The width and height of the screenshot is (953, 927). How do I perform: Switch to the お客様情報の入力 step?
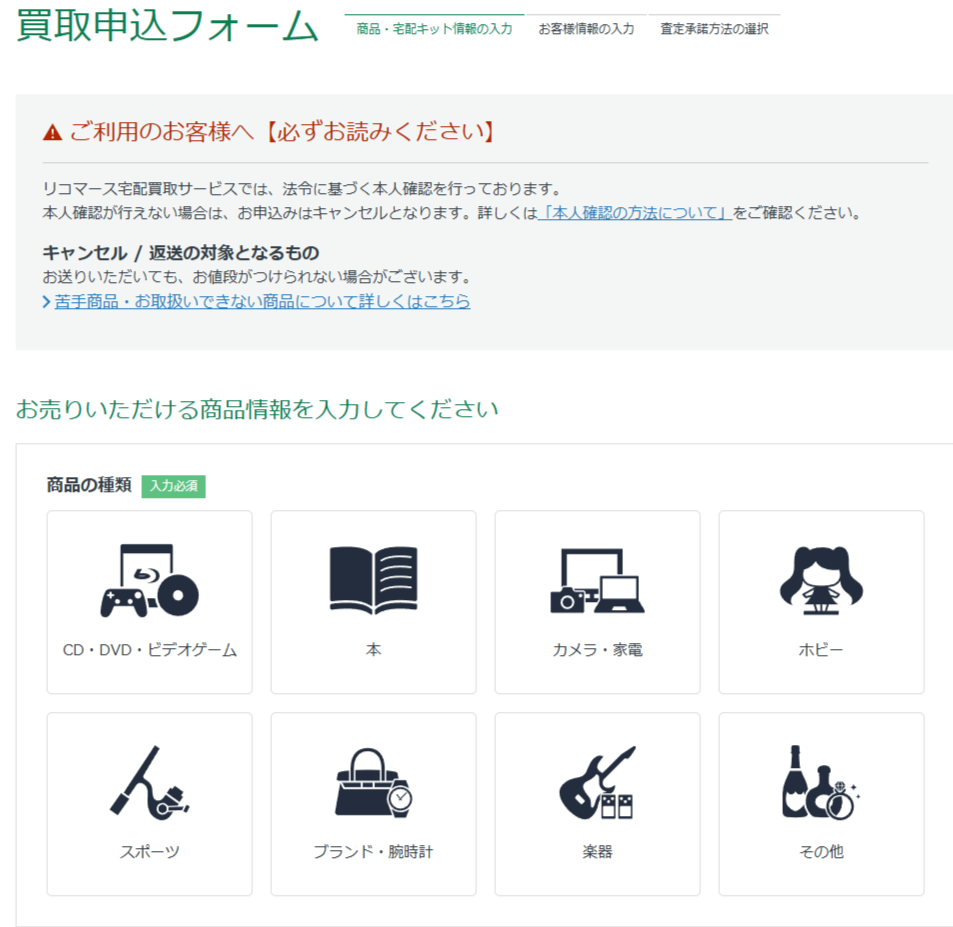[x=586, y=29]
